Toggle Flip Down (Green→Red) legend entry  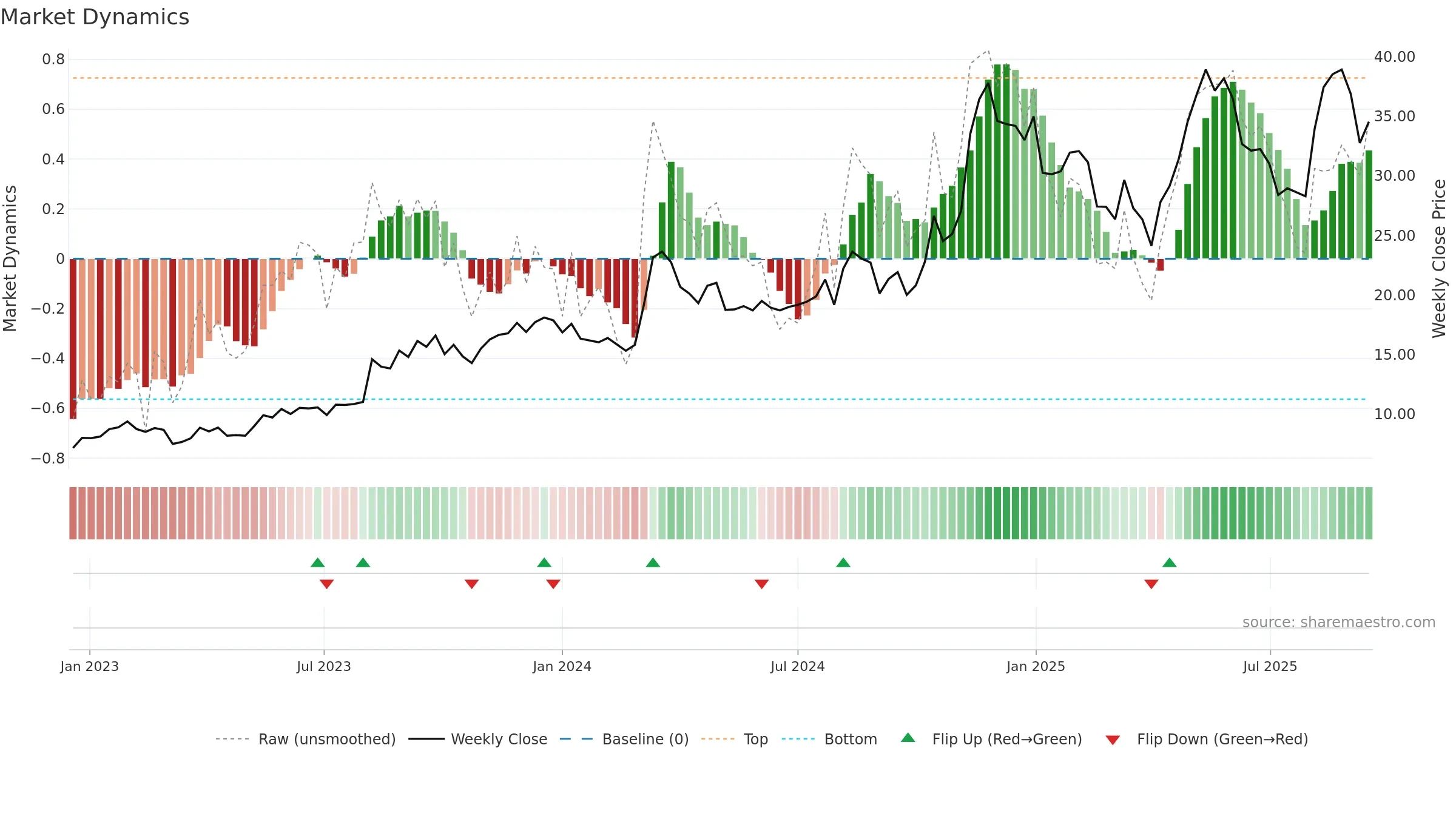tap(1207, 739)
